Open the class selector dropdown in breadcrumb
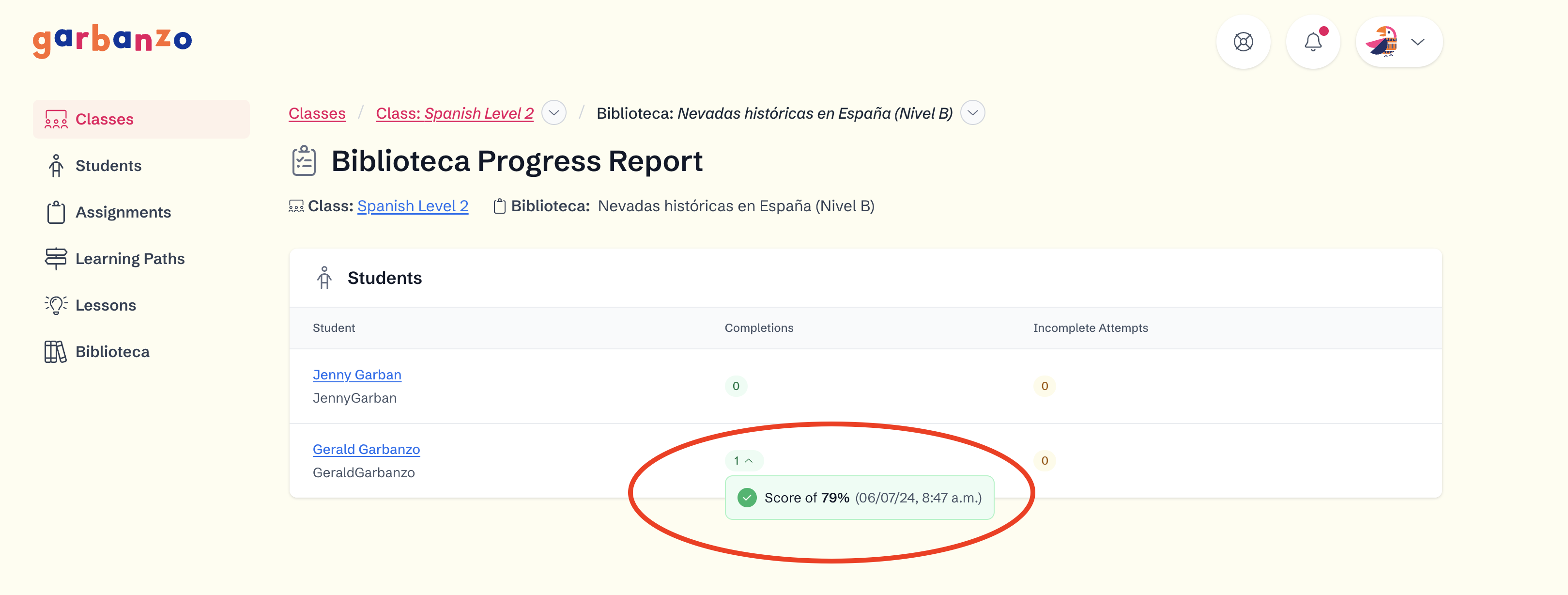 (553, 113)
